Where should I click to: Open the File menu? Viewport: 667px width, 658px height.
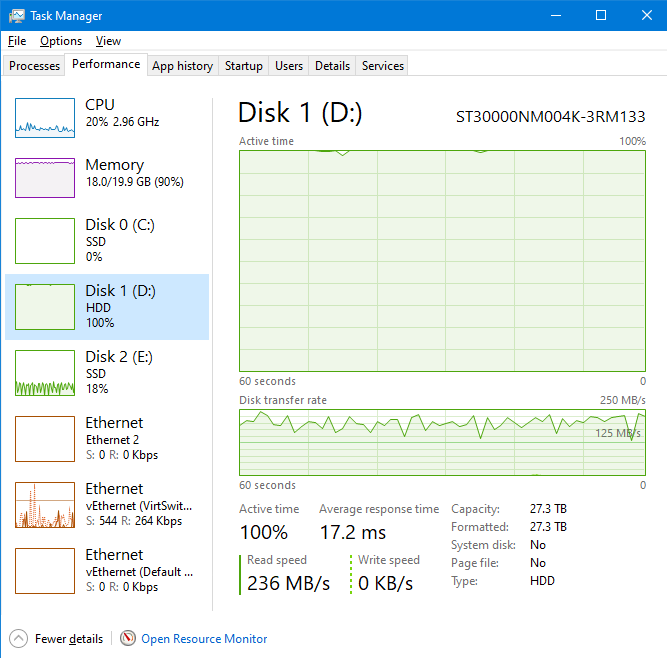[16, 41]
